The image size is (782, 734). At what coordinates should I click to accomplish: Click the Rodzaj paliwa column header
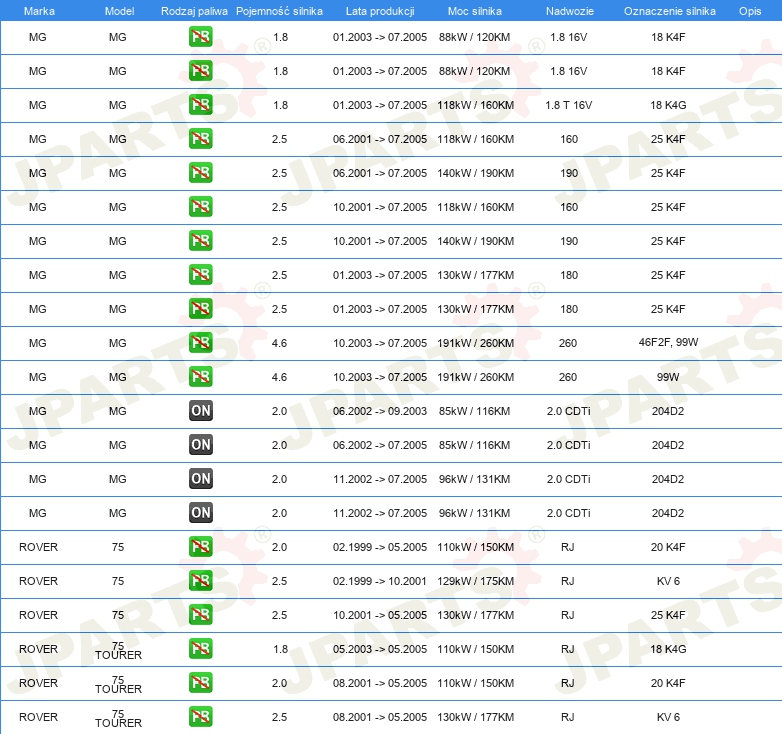(194, 11)
